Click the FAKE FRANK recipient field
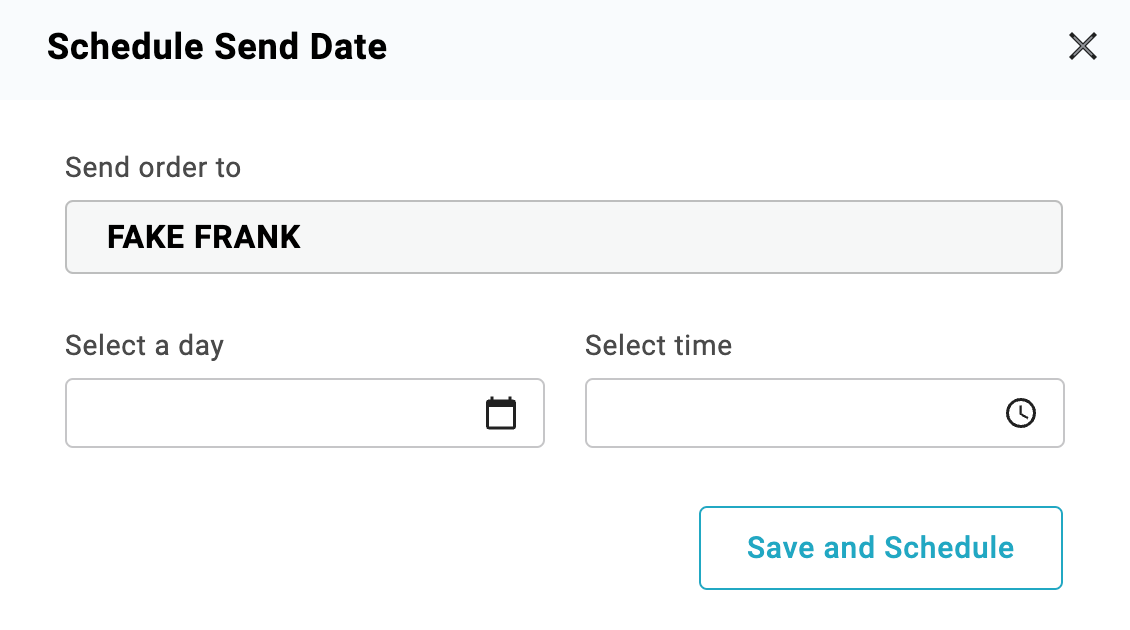The image size is (1130, 630). (563, 237)
